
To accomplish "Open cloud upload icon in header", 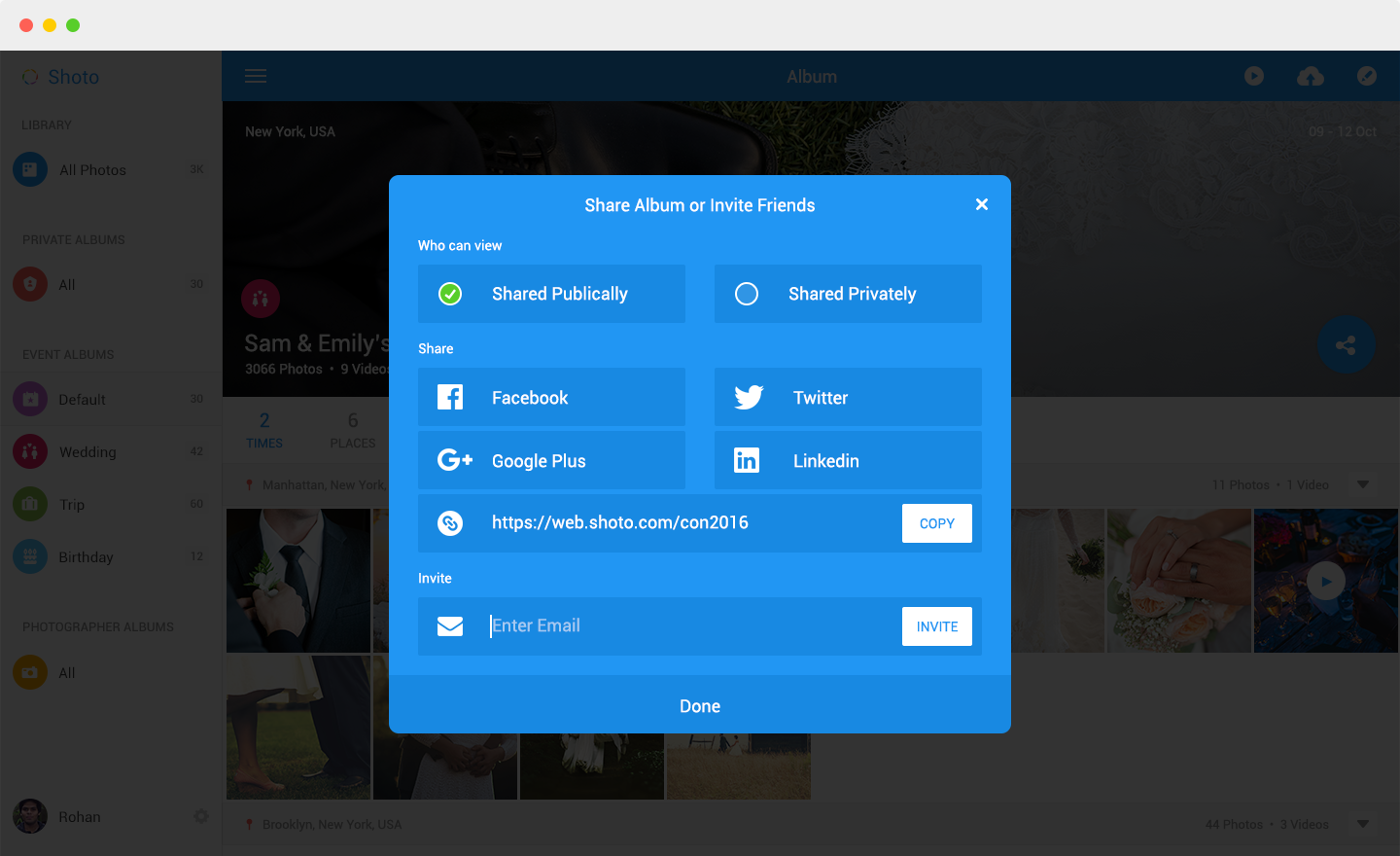I will click(x=1311, y=76).
